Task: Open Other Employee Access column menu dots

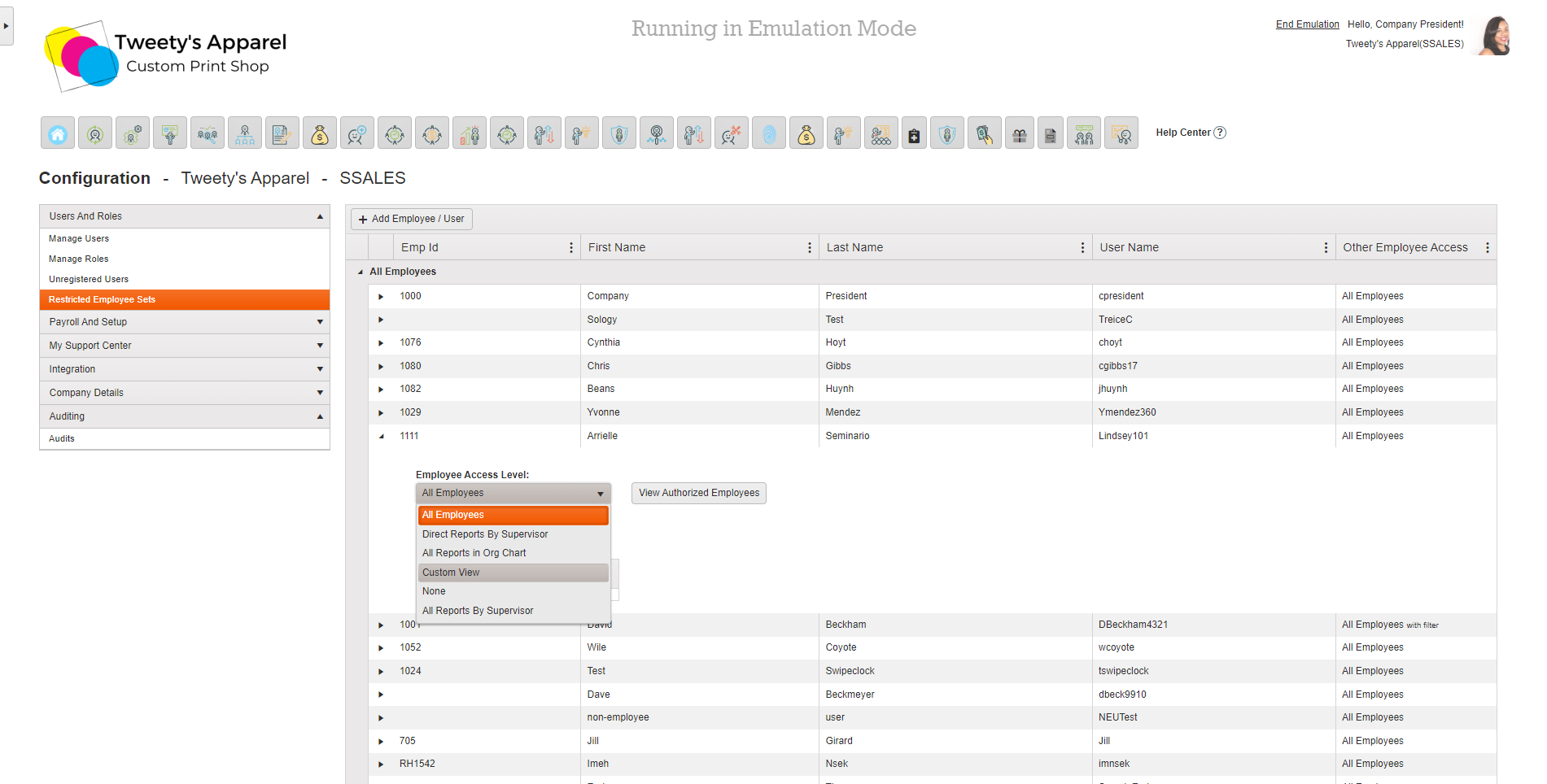Action: click(1488, 247)
